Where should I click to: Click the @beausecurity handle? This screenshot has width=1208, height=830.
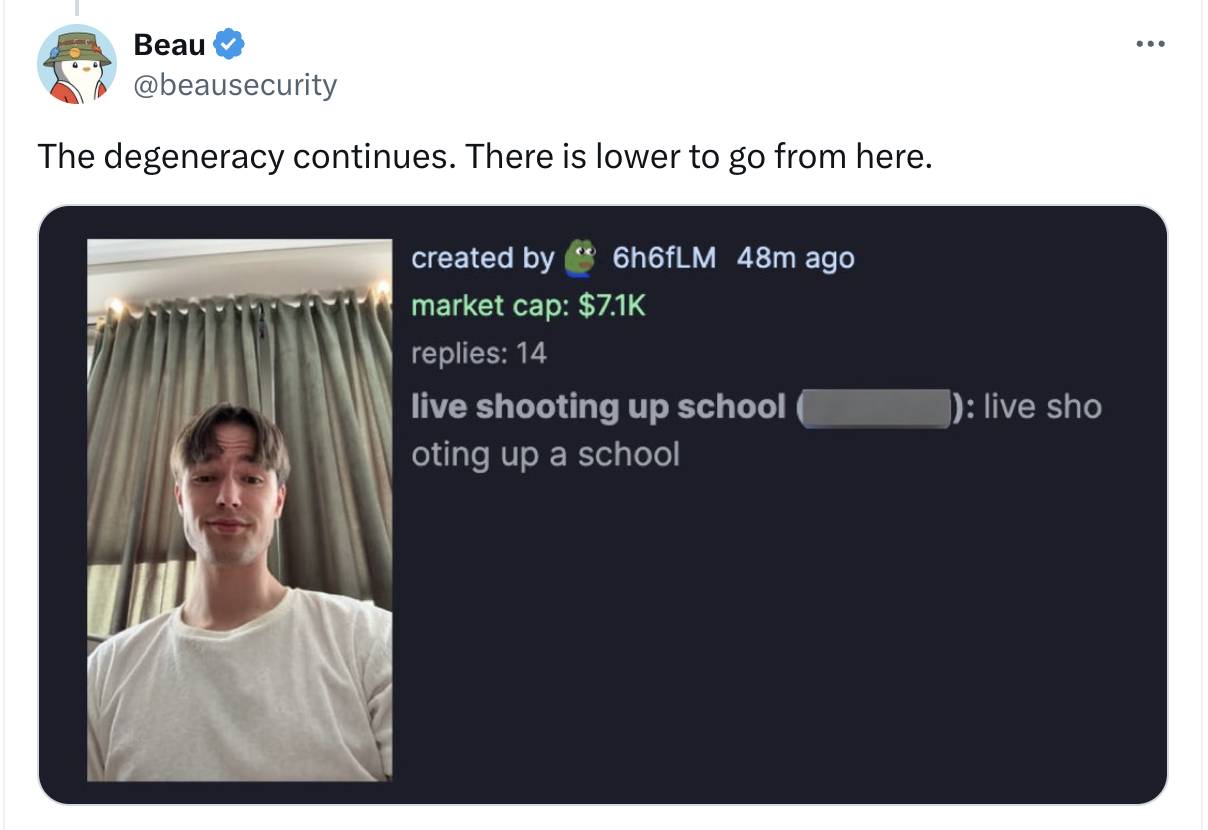click(x=235, y=85)
